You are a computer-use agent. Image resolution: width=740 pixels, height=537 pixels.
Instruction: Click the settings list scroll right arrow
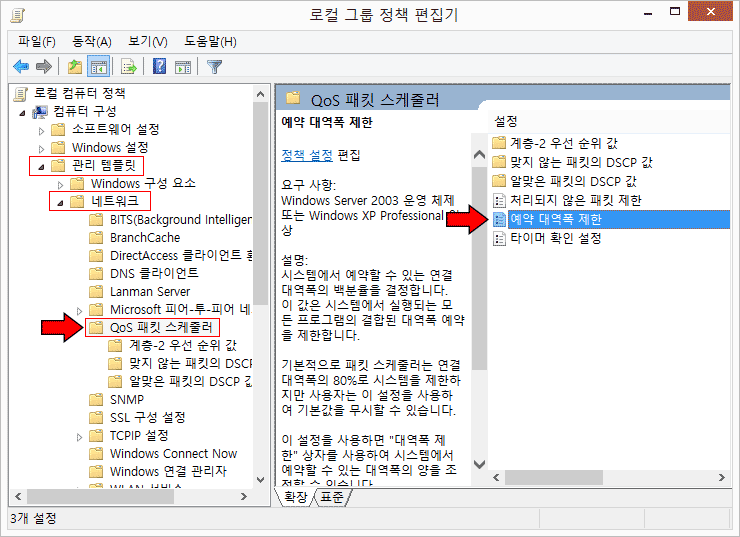722,478
